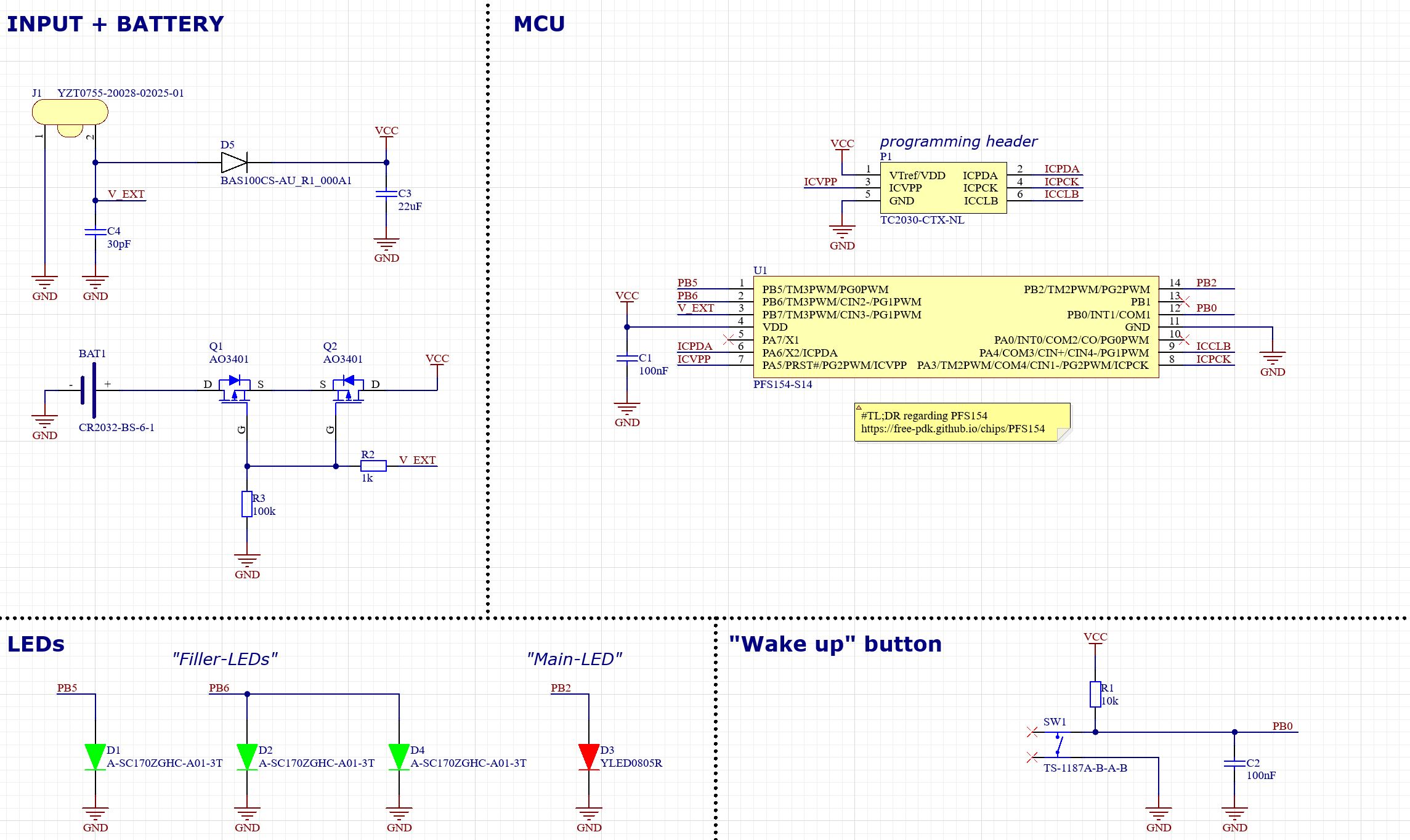This screenshot has width=1410, height=840.
Task: Select capacitor C3 22uF symbol
Action: tap(386, 194)
